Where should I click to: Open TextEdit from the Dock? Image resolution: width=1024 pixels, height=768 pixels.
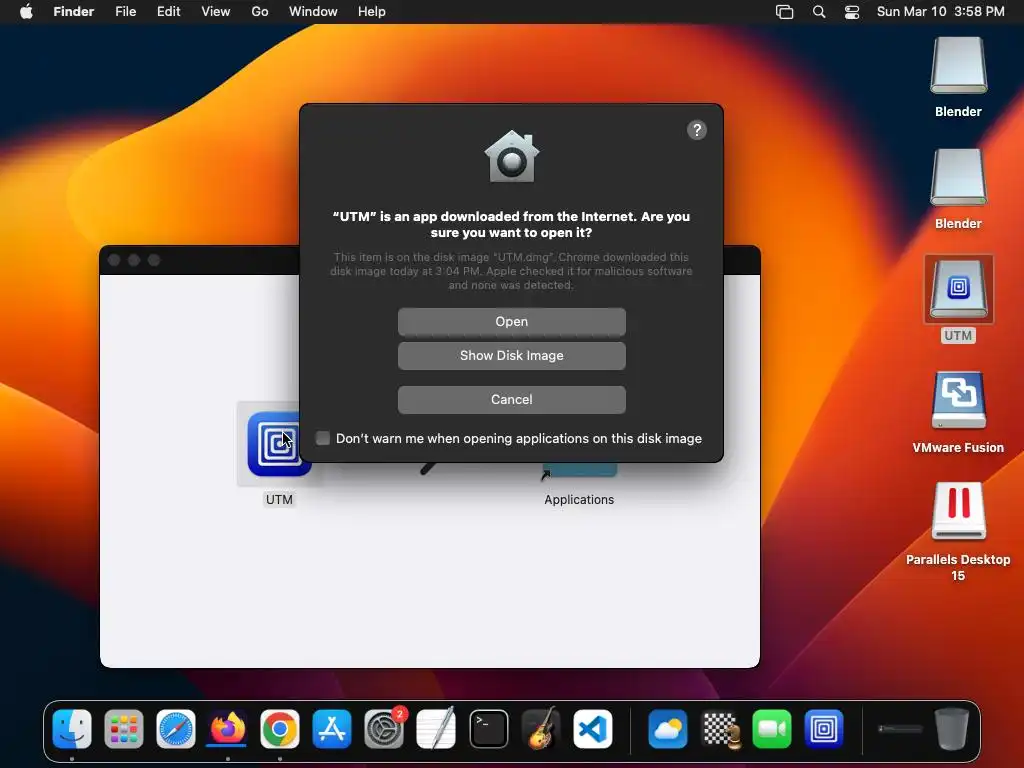[436, 729]
